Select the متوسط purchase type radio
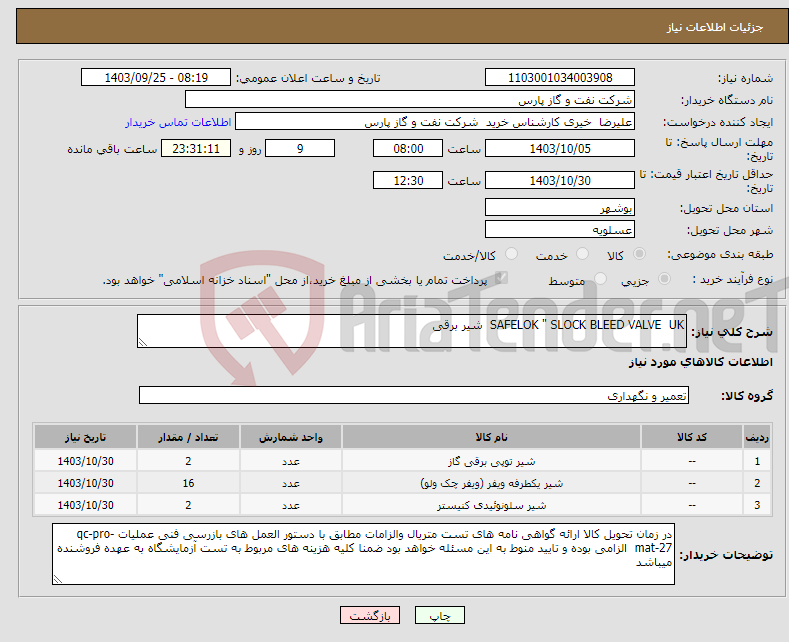 tap(600, 278)
